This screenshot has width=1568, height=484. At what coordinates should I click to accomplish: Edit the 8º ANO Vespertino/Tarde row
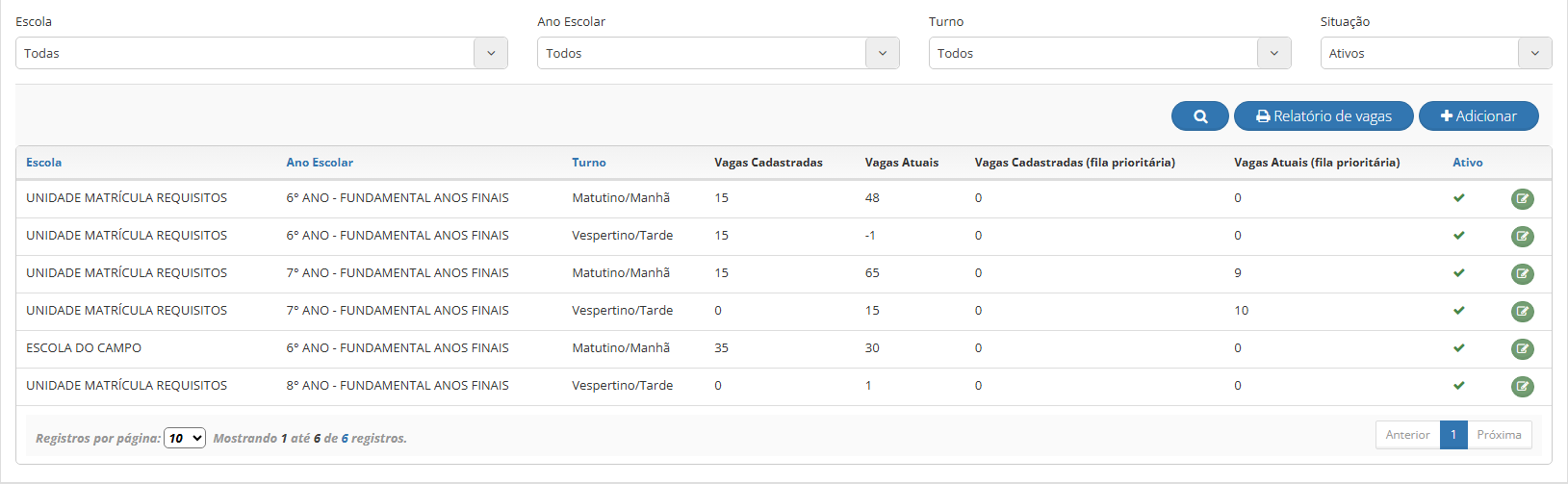(1522, 387)
